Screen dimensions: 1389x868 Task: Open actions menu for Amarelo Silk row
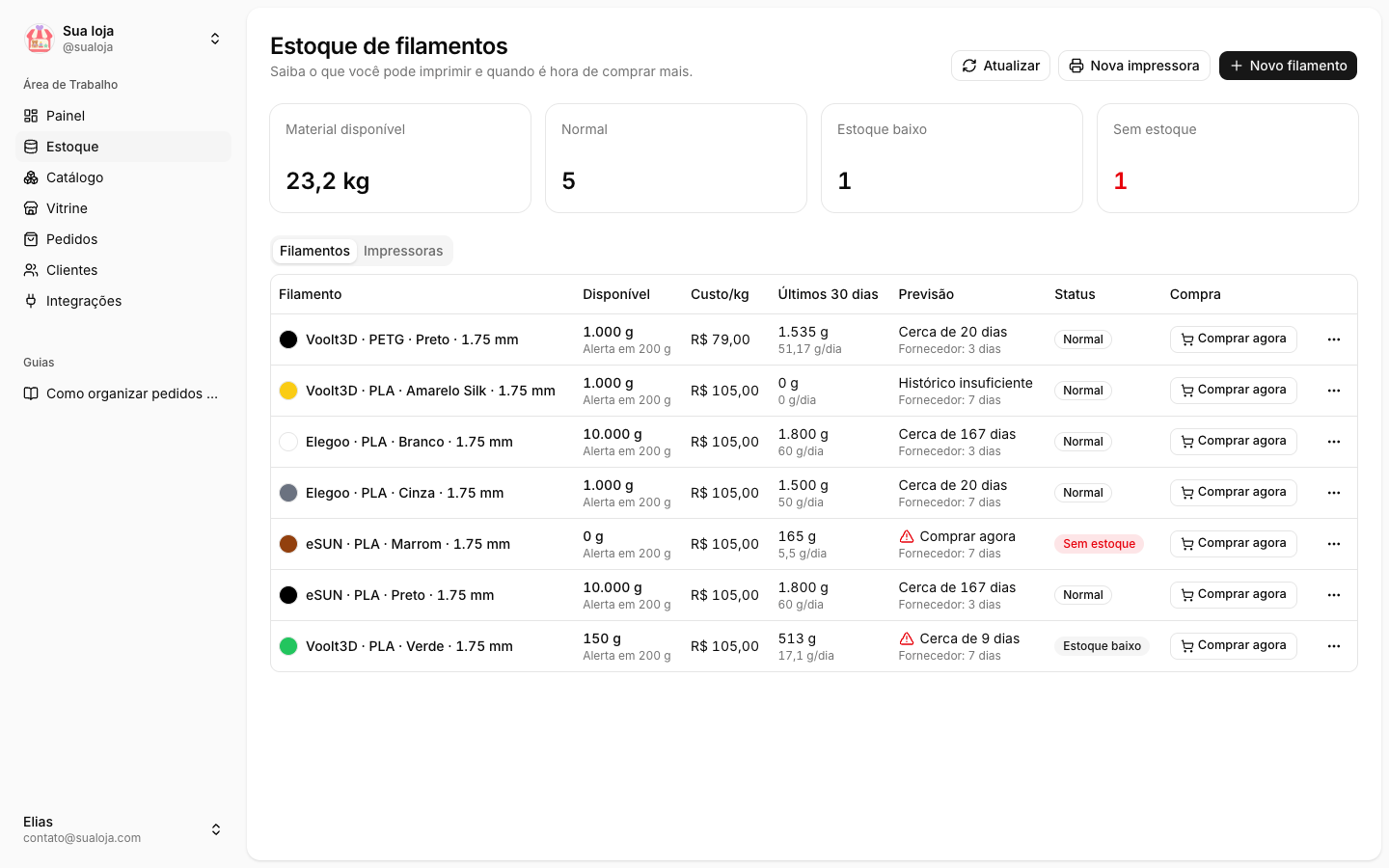click(1334, 391)
